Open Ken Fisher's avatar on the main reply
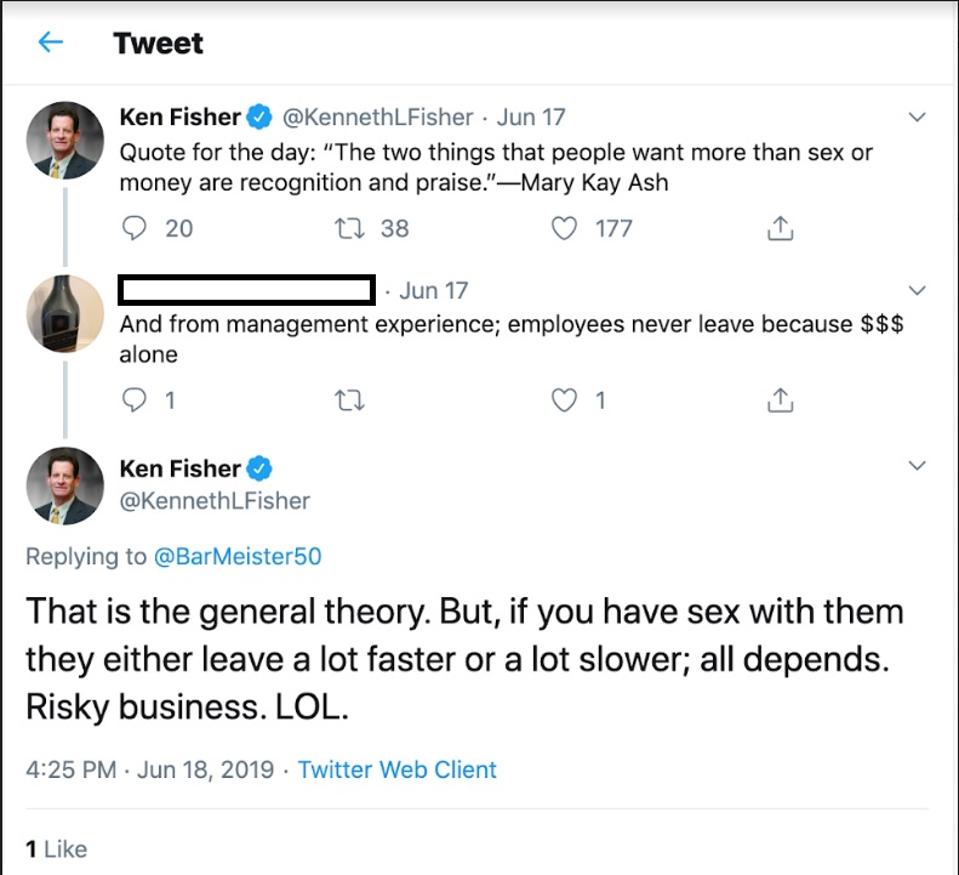The height and width of the screenshot is (875, 959). click(x=65, y=486)
